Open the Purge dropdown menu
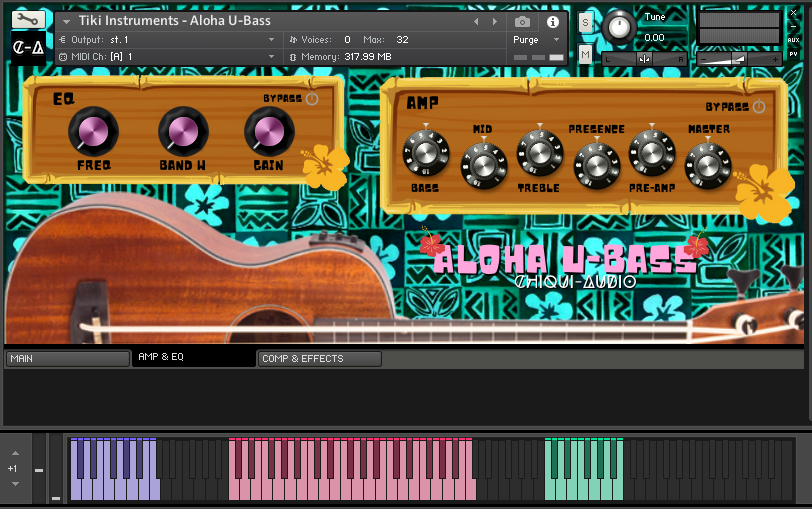 [538, 40]
